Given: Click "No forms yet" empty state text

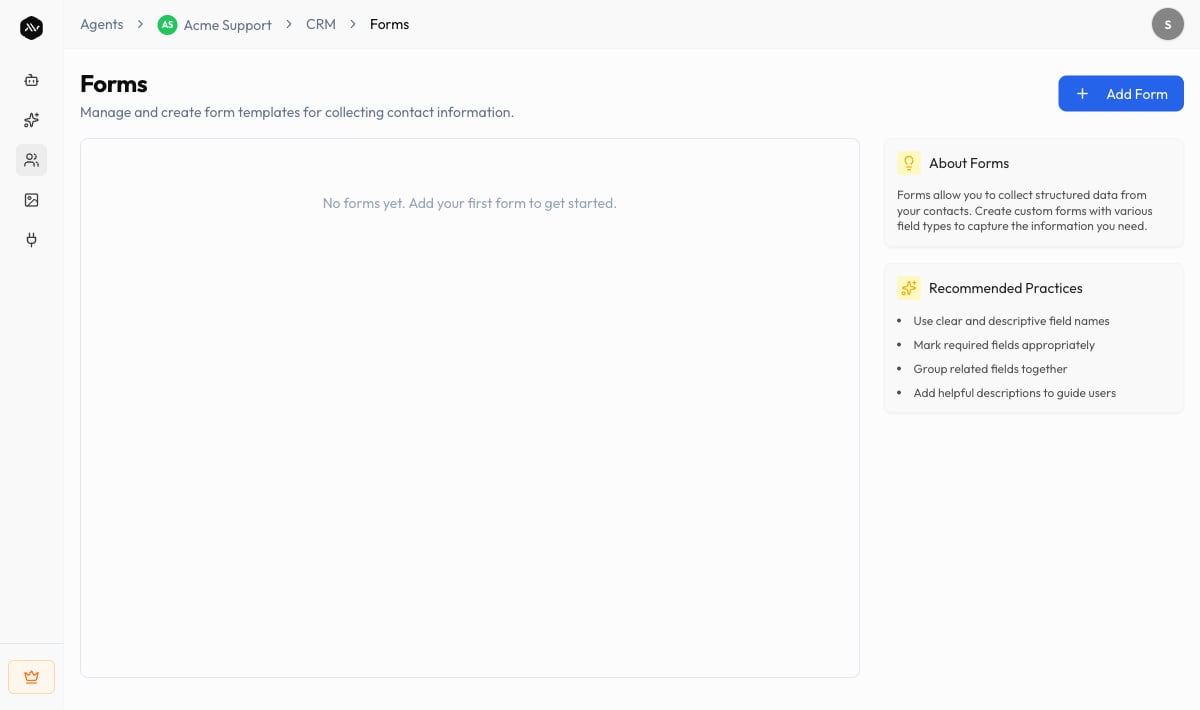Looking at the screenshot, I should point(470,203).
